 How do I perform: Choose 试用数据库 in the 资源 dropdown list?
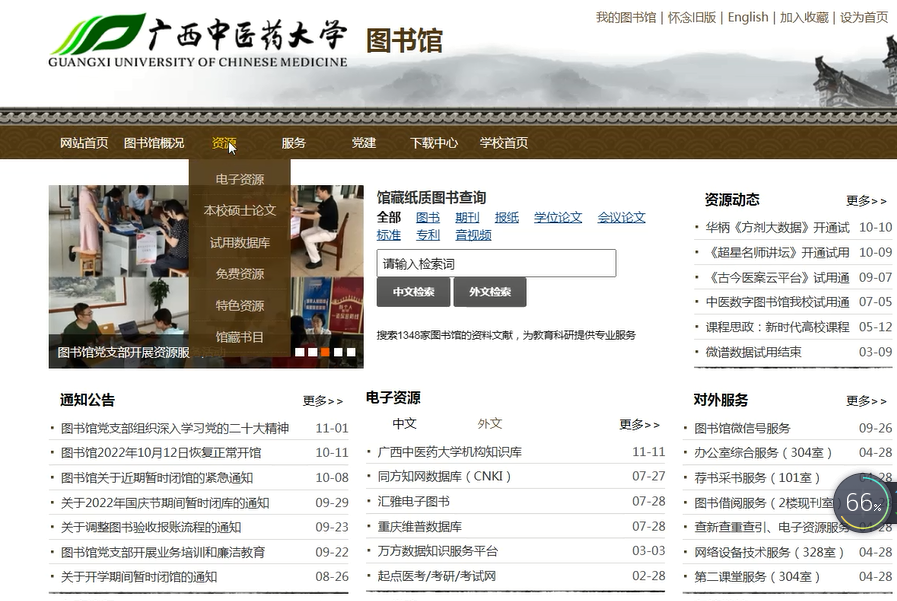(240, 240)
